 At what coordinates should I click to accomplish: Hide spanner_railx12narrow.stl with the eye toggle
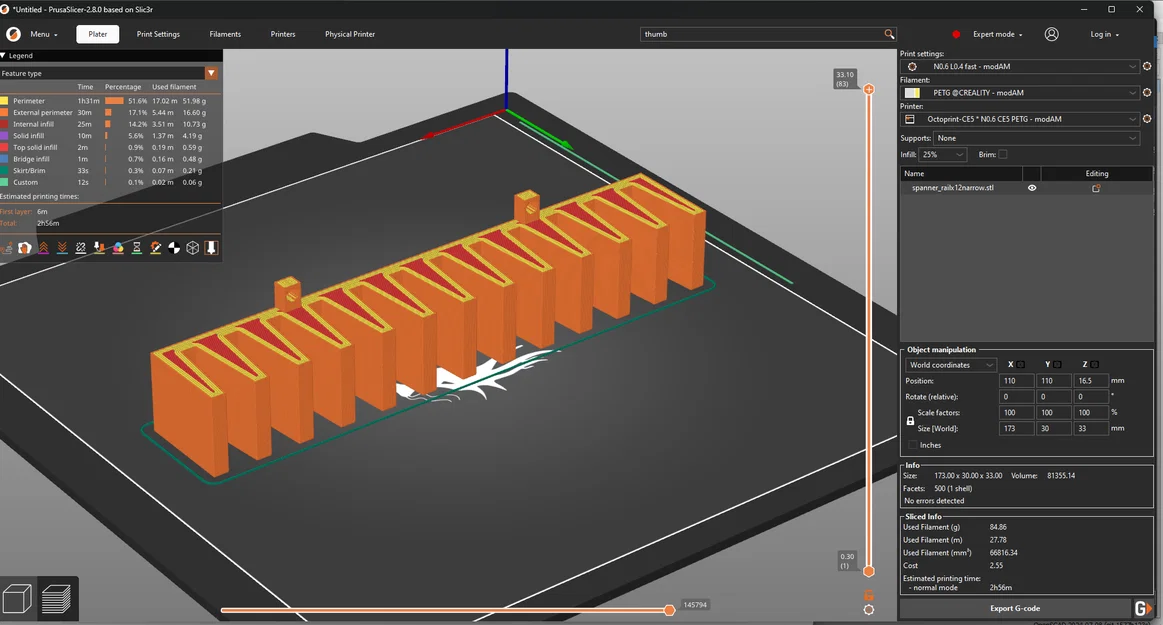(1031, 187)
